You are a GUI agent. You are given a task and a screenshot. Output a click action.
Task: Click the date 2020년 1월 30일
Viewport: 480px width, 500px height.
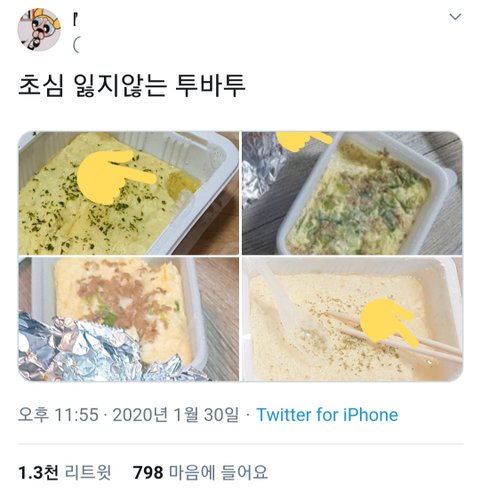pyautogui.click(x=176, y=415)
